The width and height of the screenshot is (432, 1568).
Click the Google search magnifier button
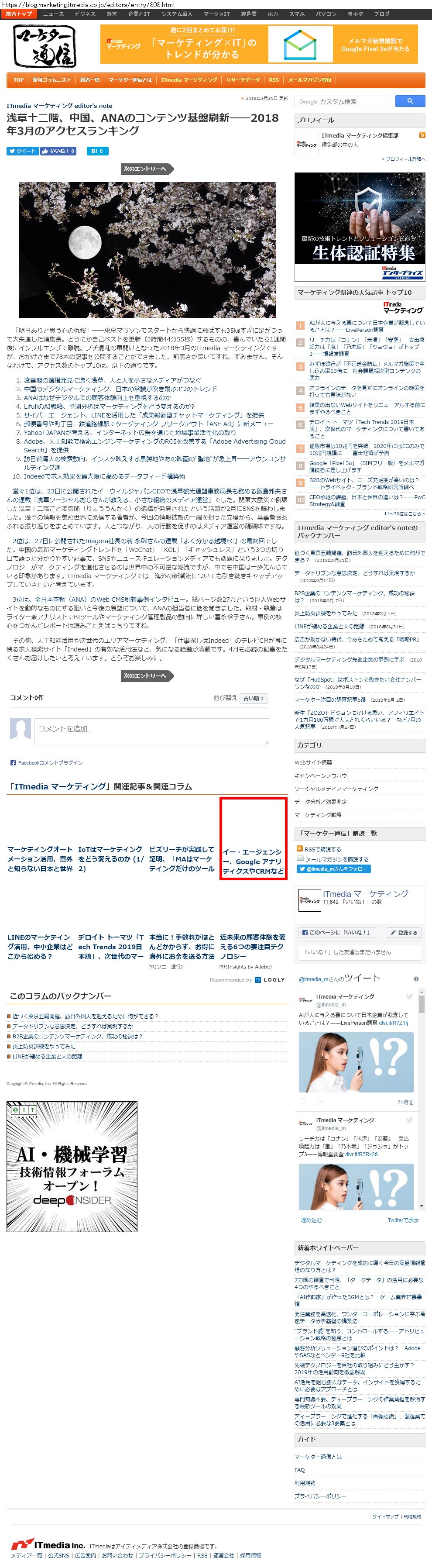410,101
